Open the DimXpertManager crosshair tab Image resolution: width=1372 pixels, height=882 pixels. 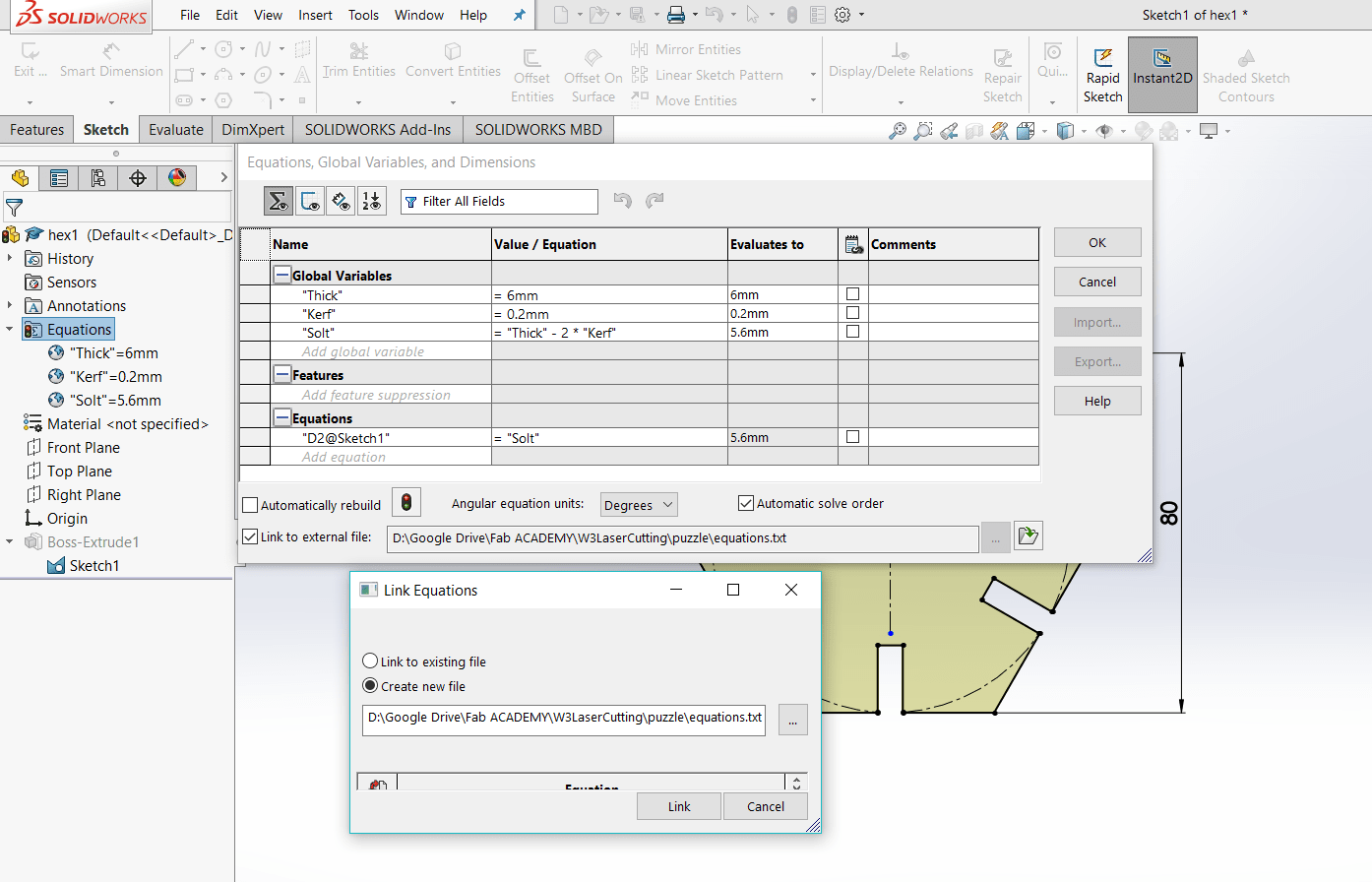[x=138, y=178]
